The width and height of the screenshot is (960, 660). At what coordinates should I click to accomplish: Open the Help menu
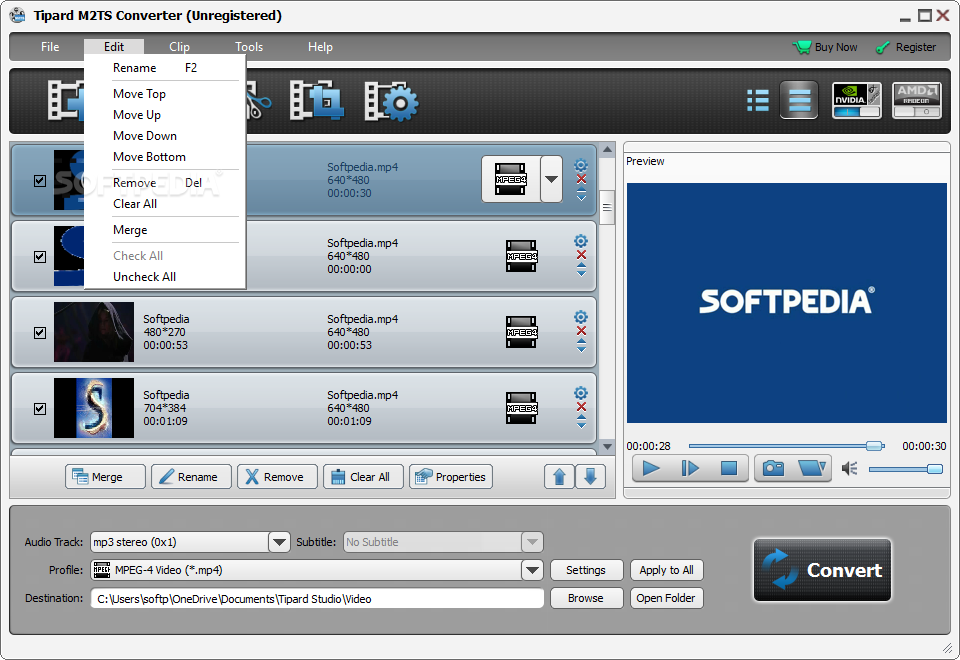coord(320,47)
